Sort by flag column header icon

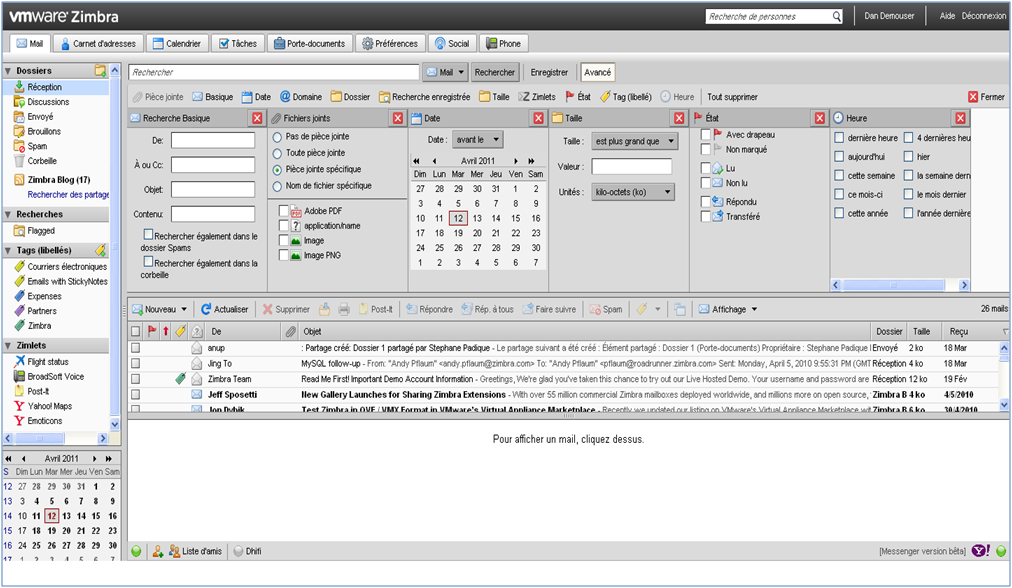(x=152, y=332)
